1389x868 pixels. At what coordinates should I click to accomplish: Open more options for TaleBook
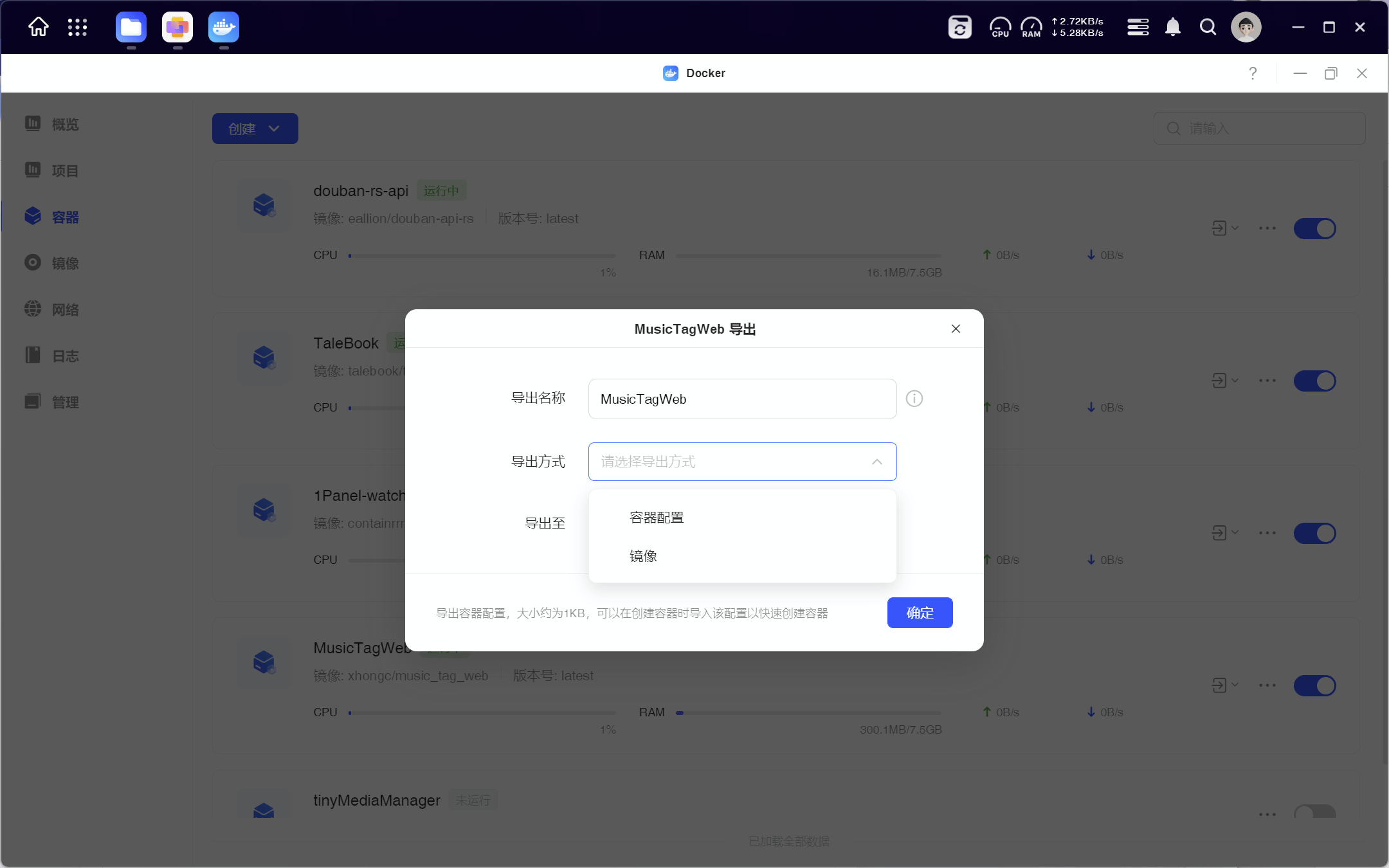pos(1267,381)
